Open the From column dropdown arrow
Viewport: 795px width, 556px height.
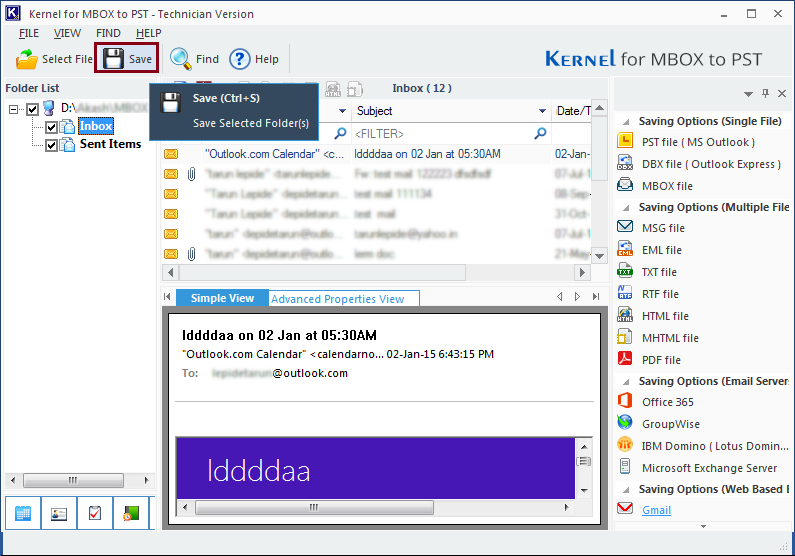[342, 111]
